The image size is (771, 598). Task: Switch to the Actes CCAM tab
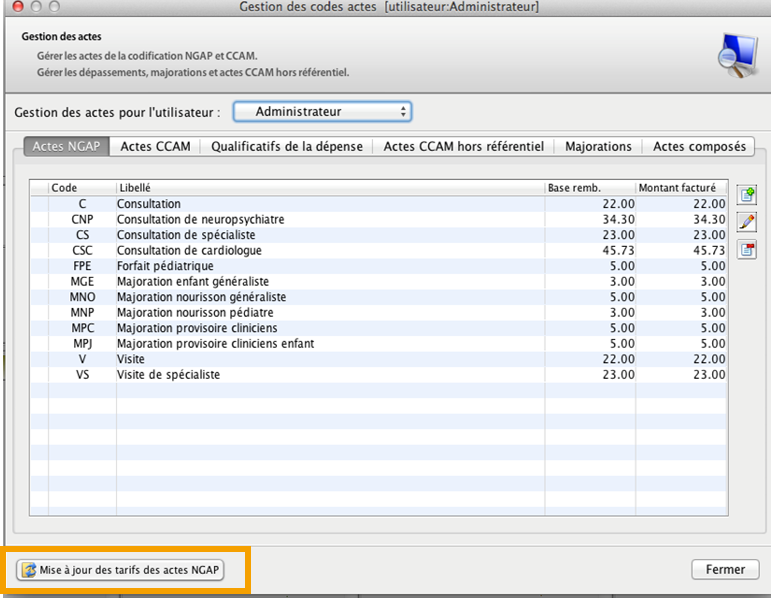pyautogui.click(x=155, y=146)
